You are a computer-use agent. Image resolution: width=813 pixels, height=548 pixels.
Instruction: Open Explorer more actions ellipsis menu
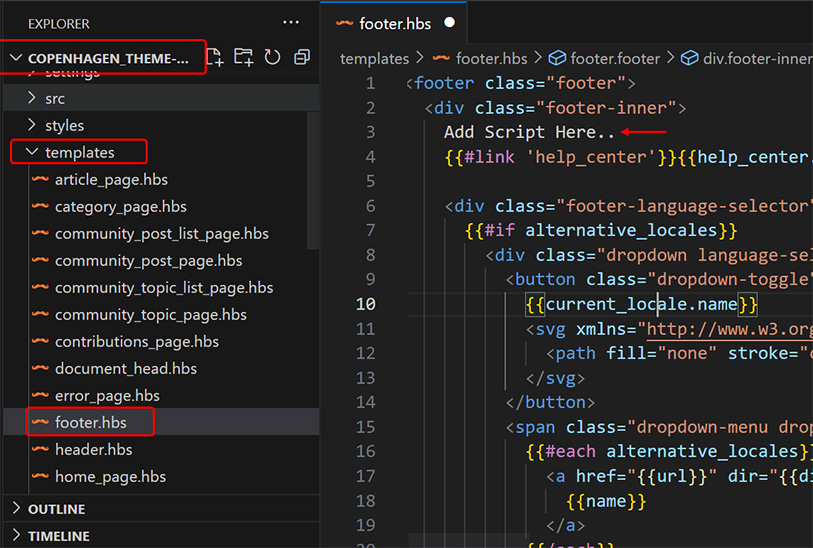(291, 22)
